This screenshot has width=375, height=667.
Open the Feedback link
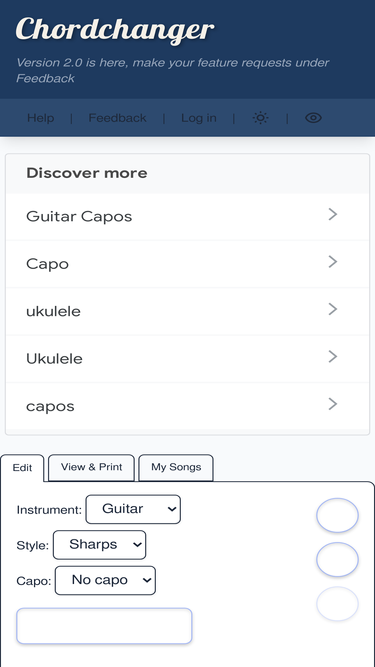tap(117, 118)
